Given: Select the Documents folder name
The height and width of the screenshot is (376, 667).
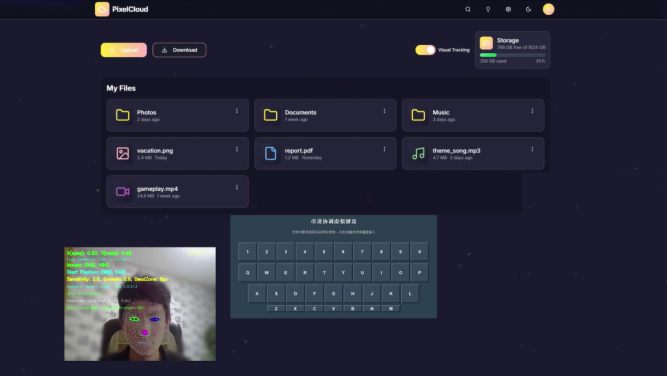Looking at the screenshot, I should (x=300, y=112).
